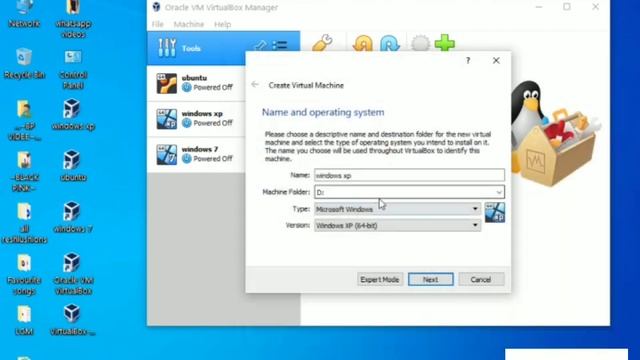Click the help question mark in dialog
Image resolution: width=640 pixels, height=360 pixels.
(468, 60)
